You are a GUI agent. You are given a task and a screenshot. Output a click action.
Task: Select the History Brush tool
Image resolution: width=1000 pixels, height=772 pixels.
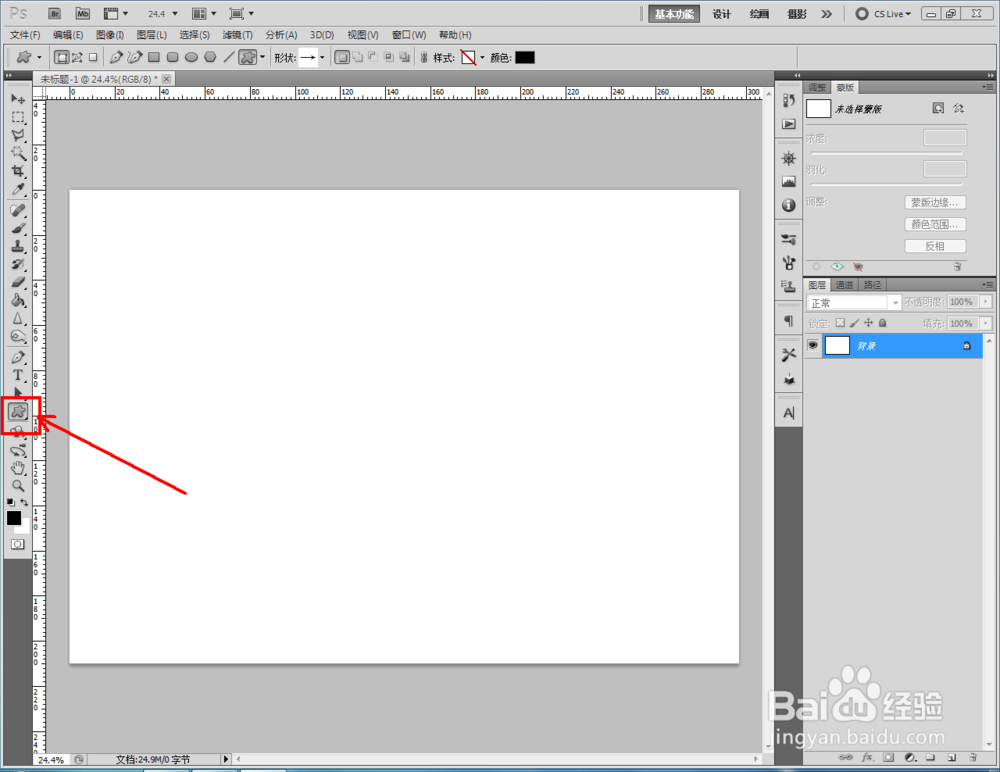pyautogui.click(x=18, y=264)
